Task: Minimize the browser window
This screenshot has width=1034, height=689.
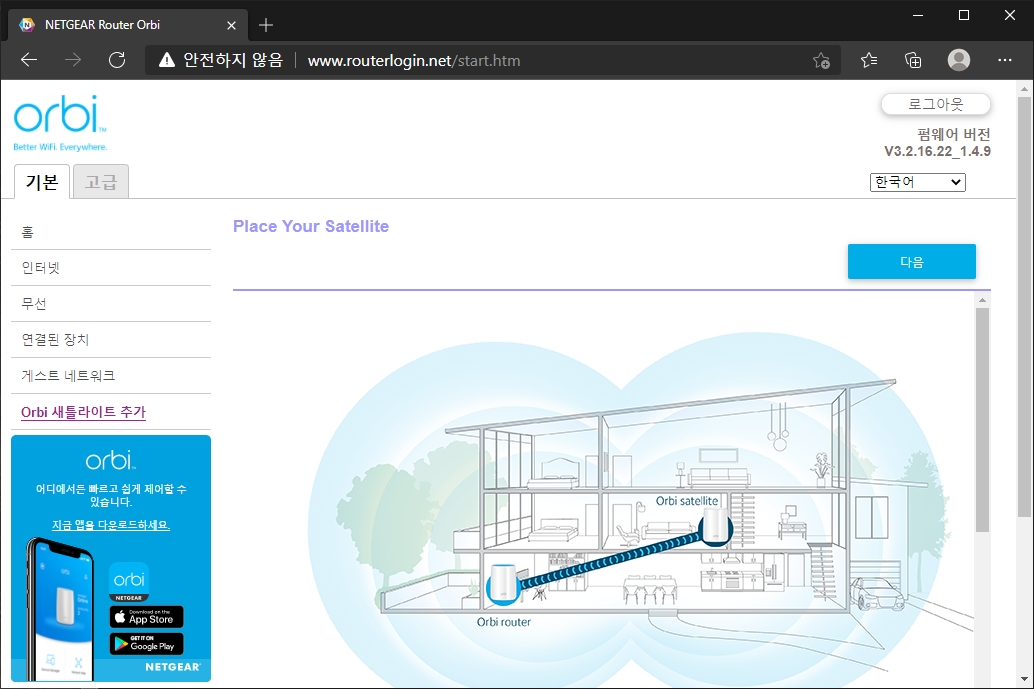Action: pyautogui.click(x=918, y=15)
